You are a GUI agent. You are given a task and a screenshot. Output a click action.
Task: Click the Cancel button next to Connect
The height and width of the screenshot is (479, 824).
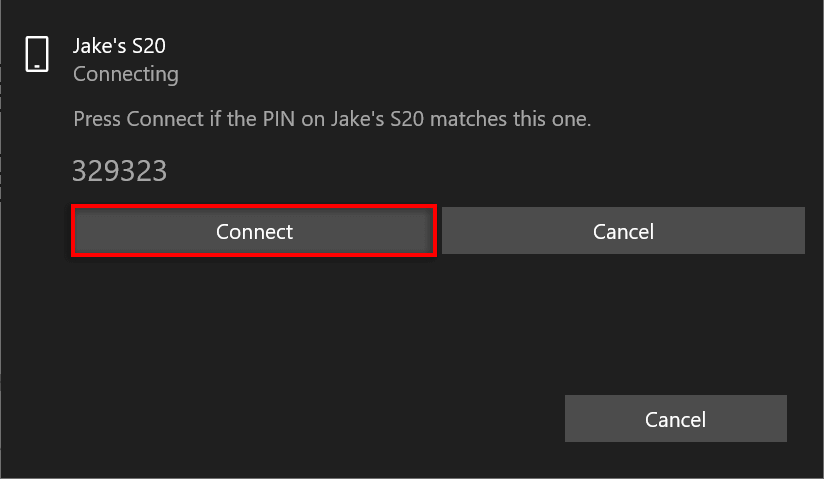point(623,231)
